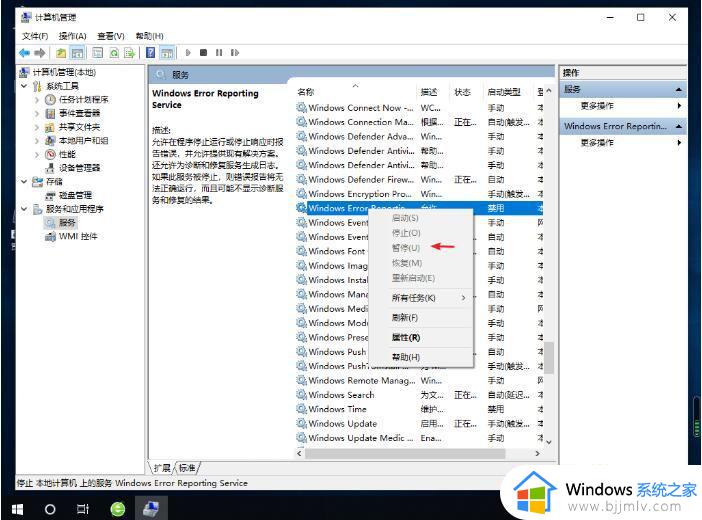The height and width of the screenshot is (520, 702).
Task: Select 事件查看器 in the tree
Action: click(79, 113)
